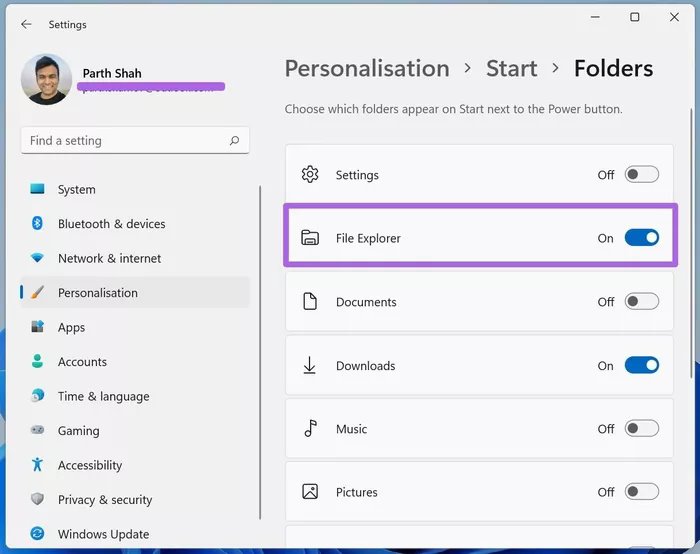Click the On label beside Downloads
Image resolution: width=700 pixels, height=554 pixels.
click(x=605, y=366)
